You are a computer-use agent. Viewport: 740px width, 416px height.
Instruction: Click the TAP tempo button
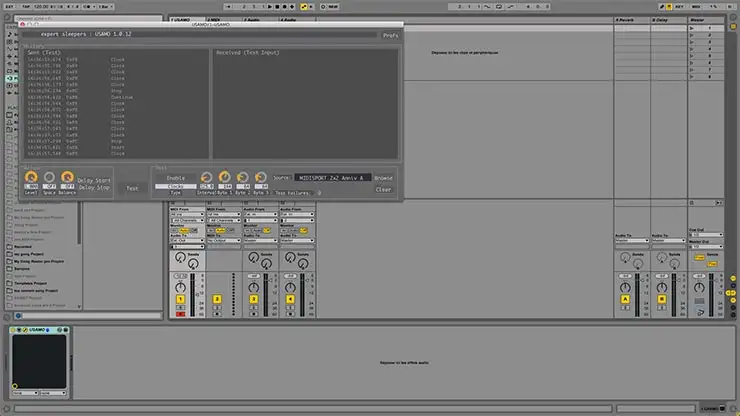(26, 7)
